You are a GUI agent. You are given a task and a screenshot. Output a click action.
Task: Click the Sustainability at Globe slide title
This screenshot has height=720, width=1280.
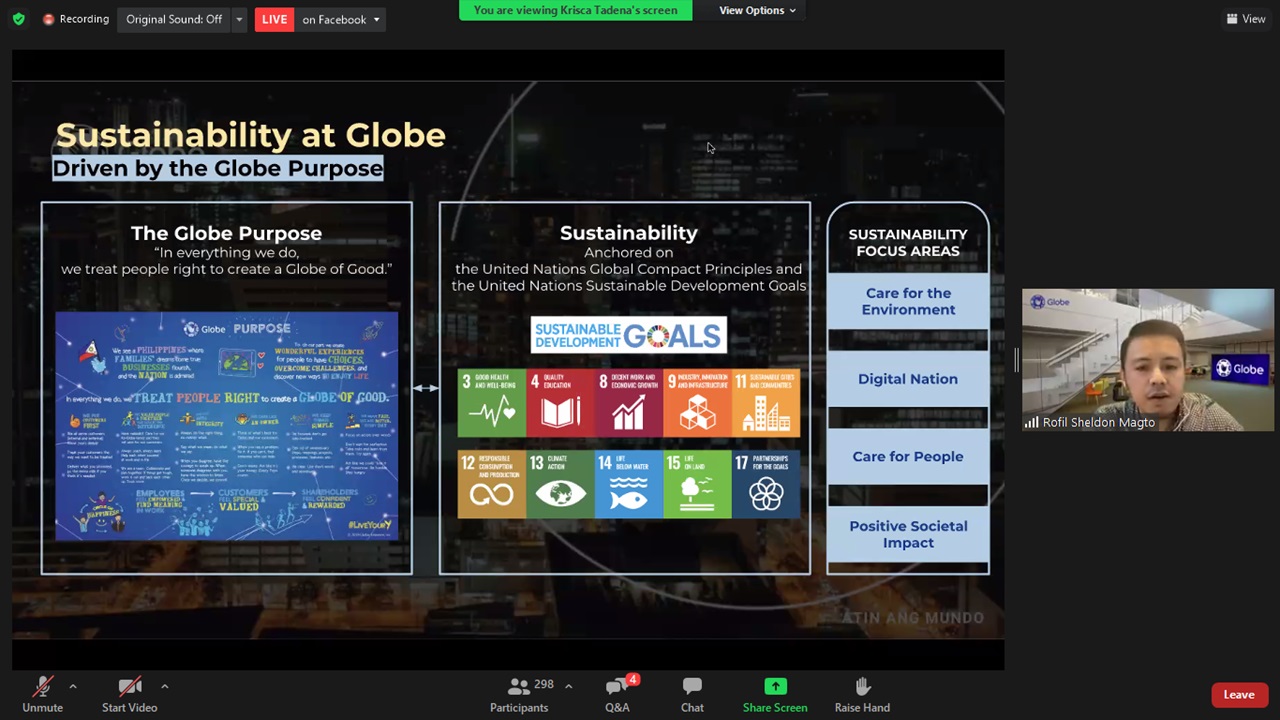(250, 135)
